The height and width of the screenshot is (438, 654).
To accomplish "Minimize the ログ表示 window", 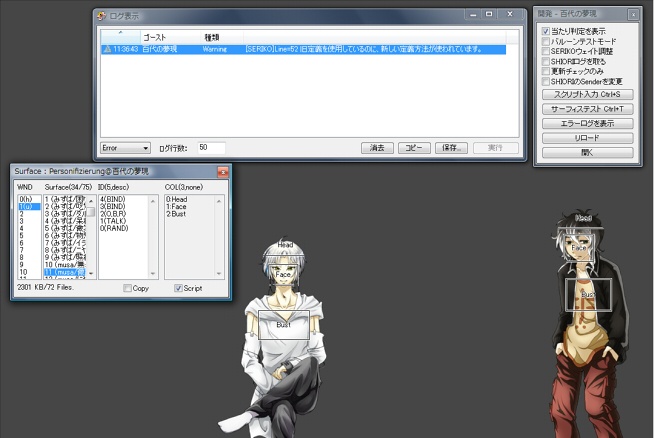I will (x=473, y=14).
